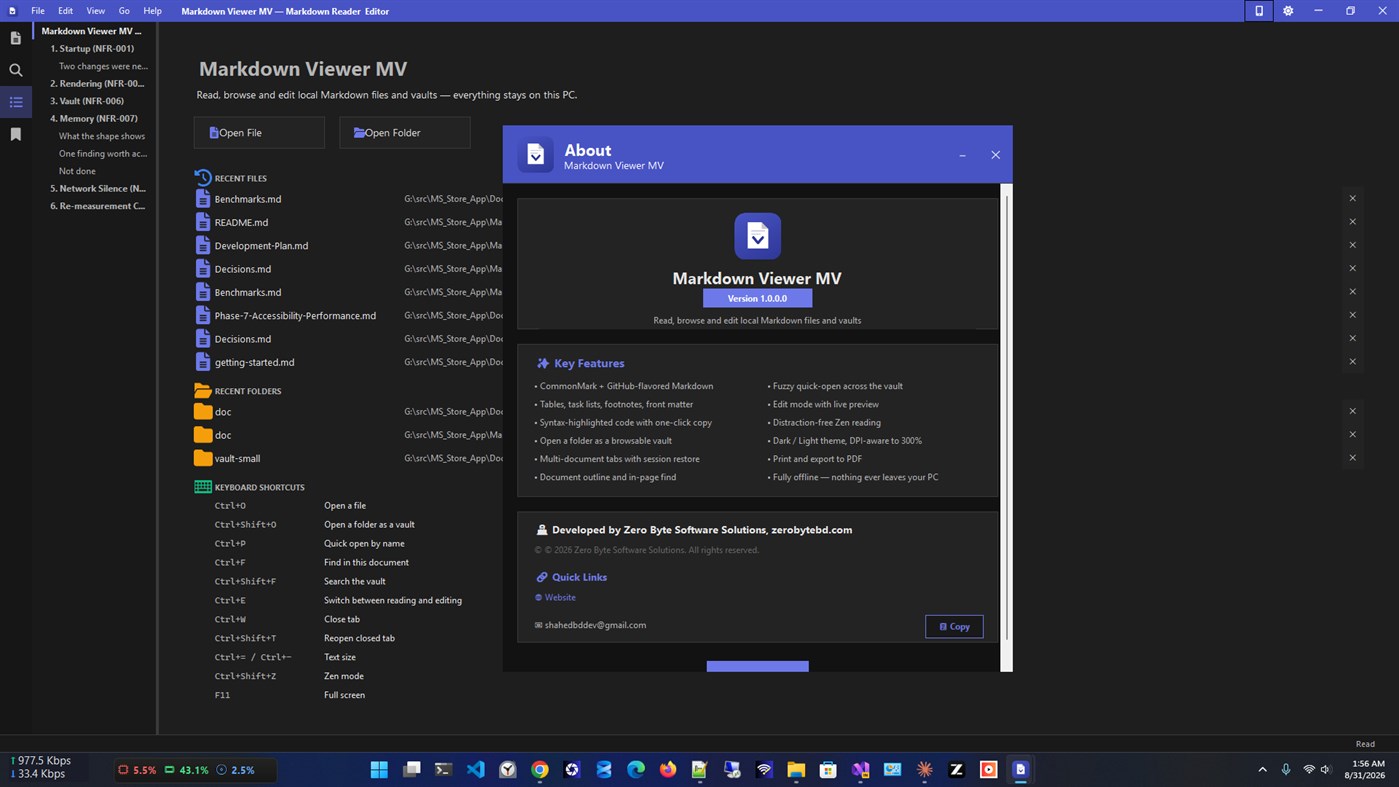The width and height of the screenshot is (1399, 787).
Task: Show hidden system tray icons chevron
Action: (1262, 769)
